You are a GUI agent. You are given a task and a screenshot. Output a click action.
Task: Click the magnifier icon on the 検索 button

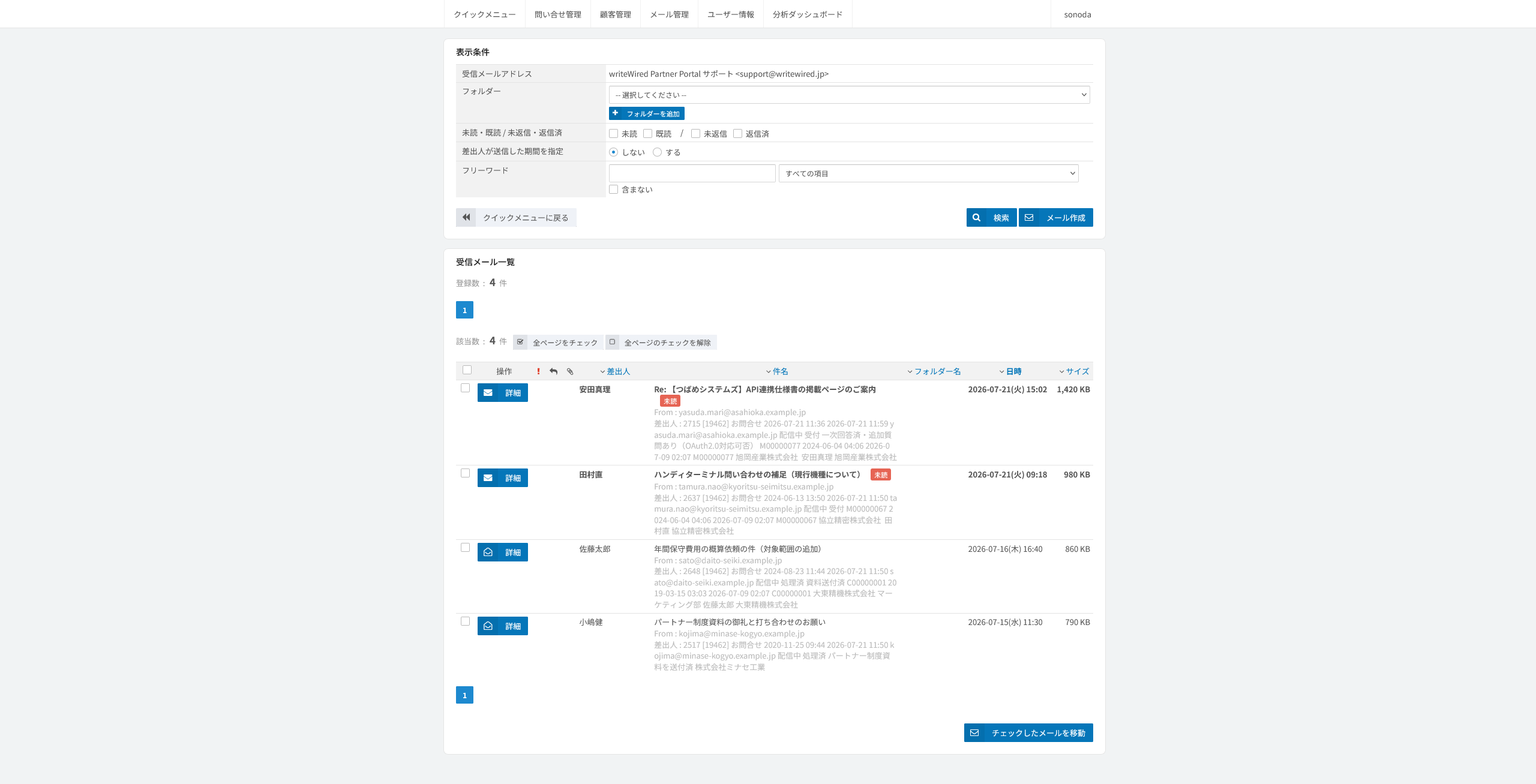coord(976,218)
